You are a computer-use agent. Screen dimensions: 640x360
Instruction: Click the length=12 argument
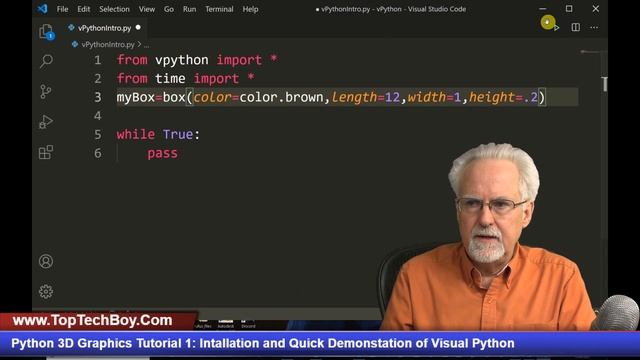[x=365, y=97]
